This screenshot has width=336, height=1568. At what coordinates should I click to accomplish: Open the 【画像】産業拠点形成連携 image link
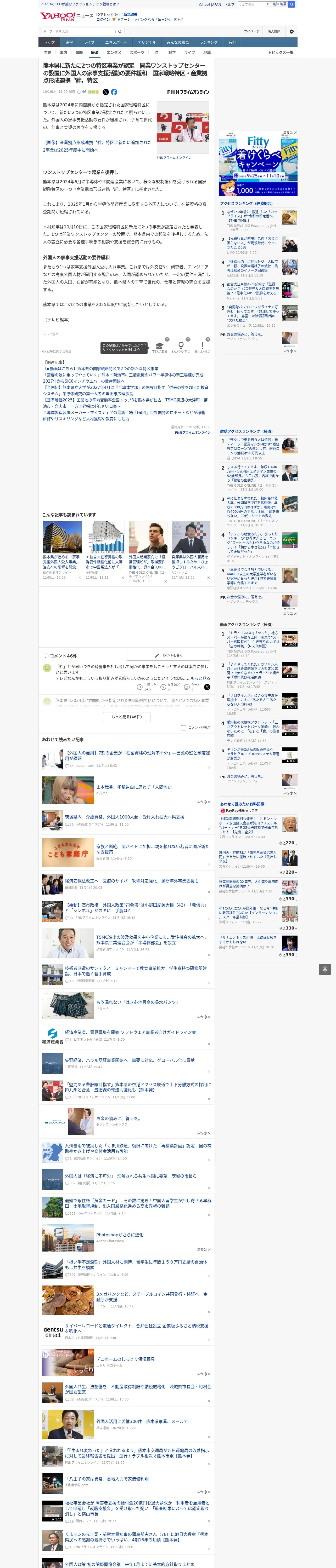(97, 146)
